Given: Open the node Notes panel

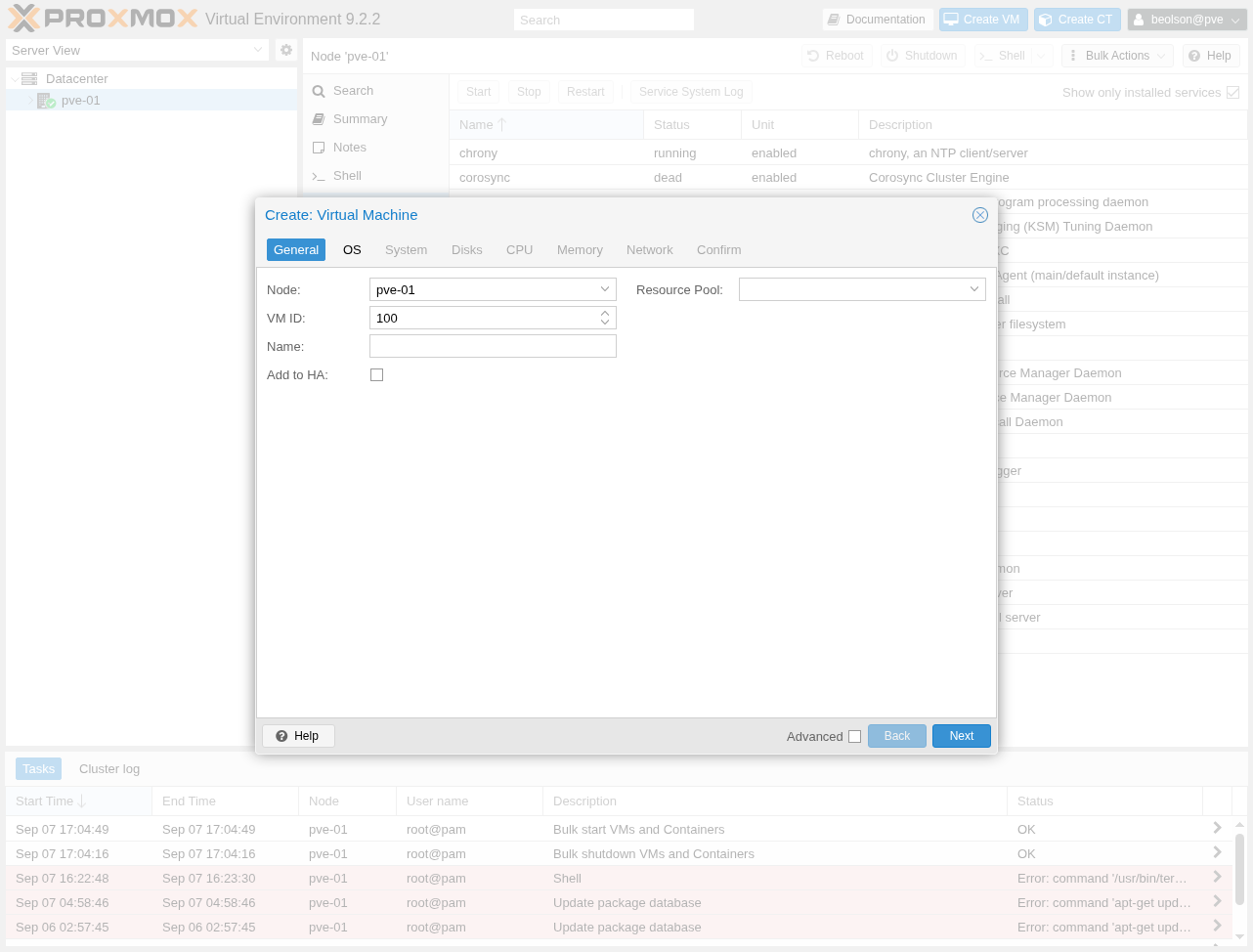Looking at the screenshot, I should point(349,148).
